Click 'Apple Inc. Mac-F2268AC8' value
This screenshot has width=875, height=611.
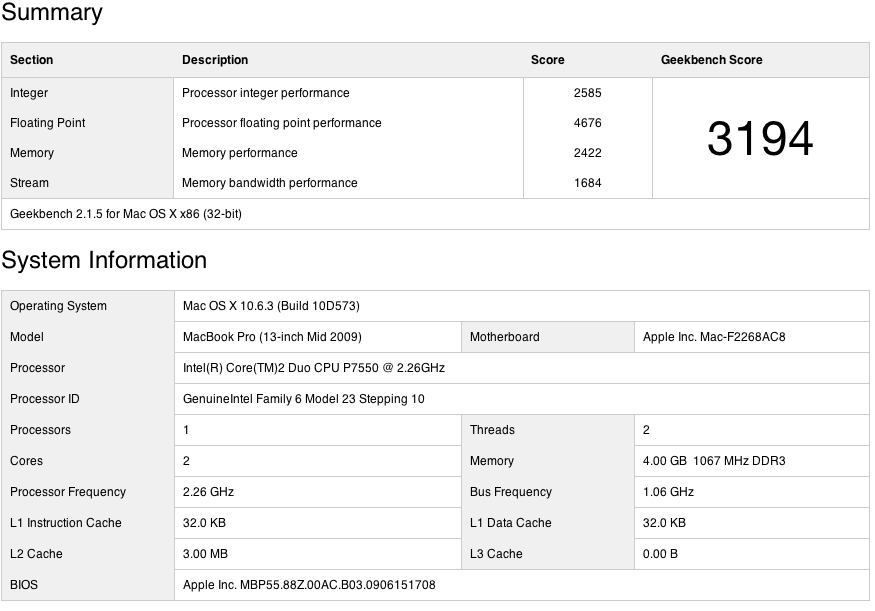pos(714,337)
